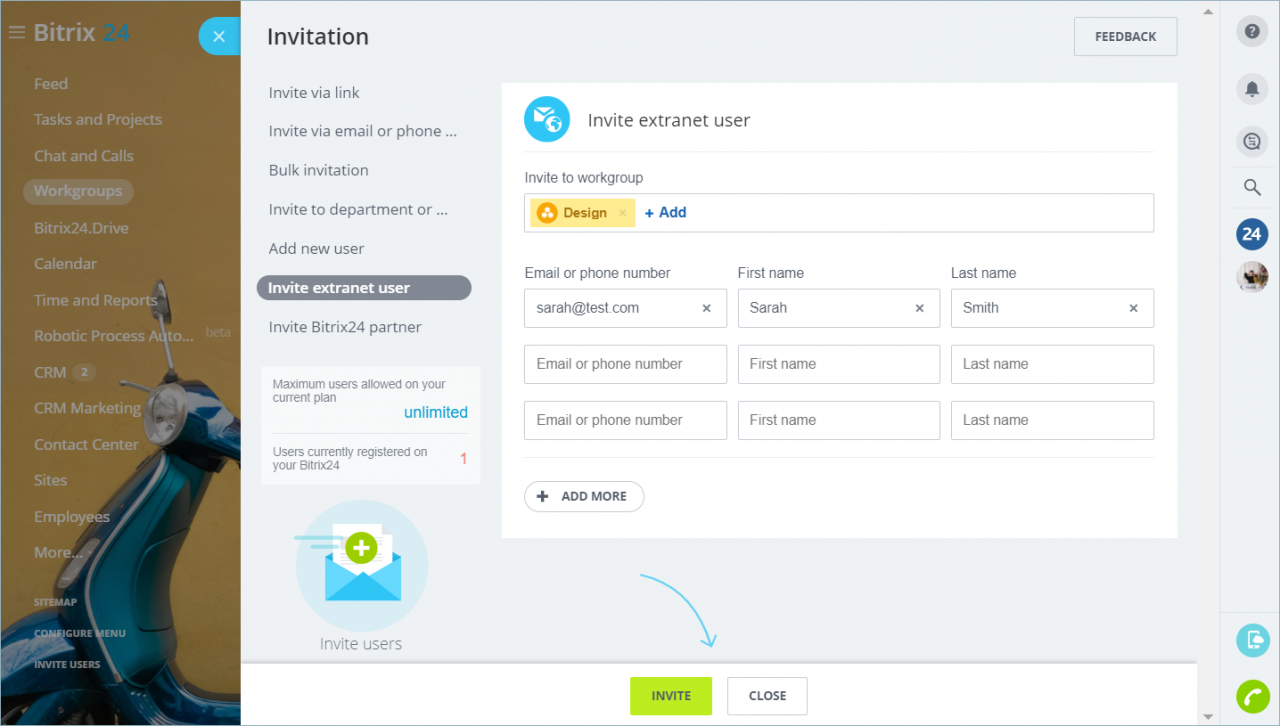Open Add new user section
The image size is (1280, 726).
(316, 249)
